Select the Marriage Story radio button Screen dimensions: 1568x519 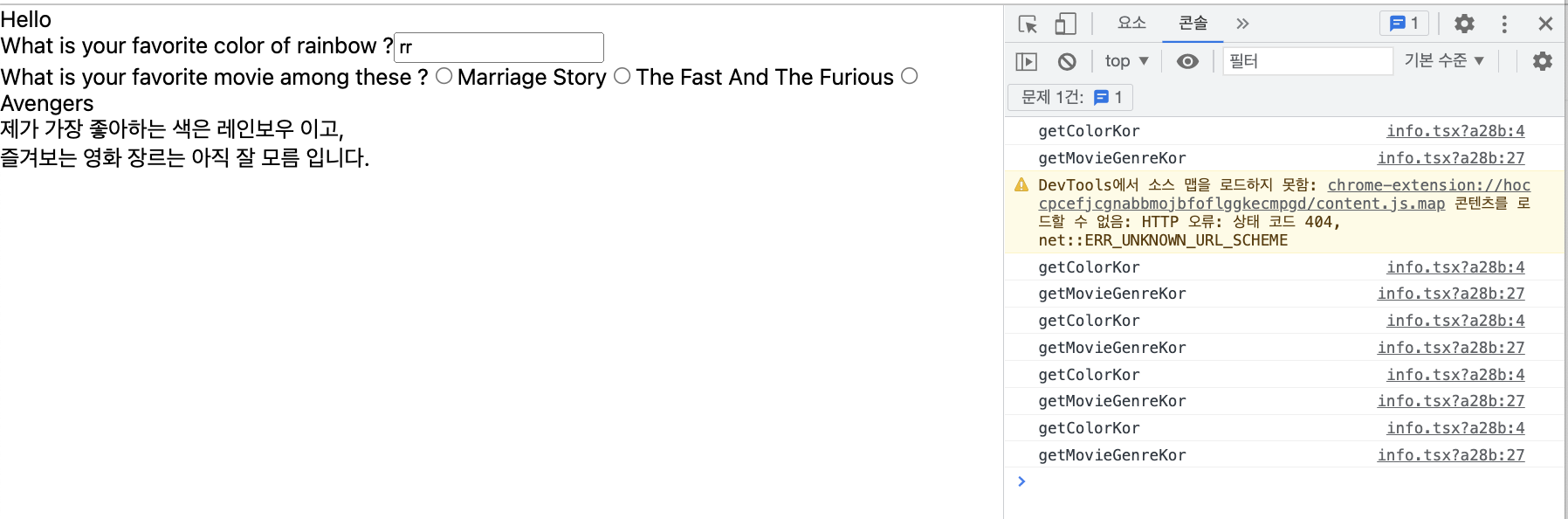click(444, 76)
